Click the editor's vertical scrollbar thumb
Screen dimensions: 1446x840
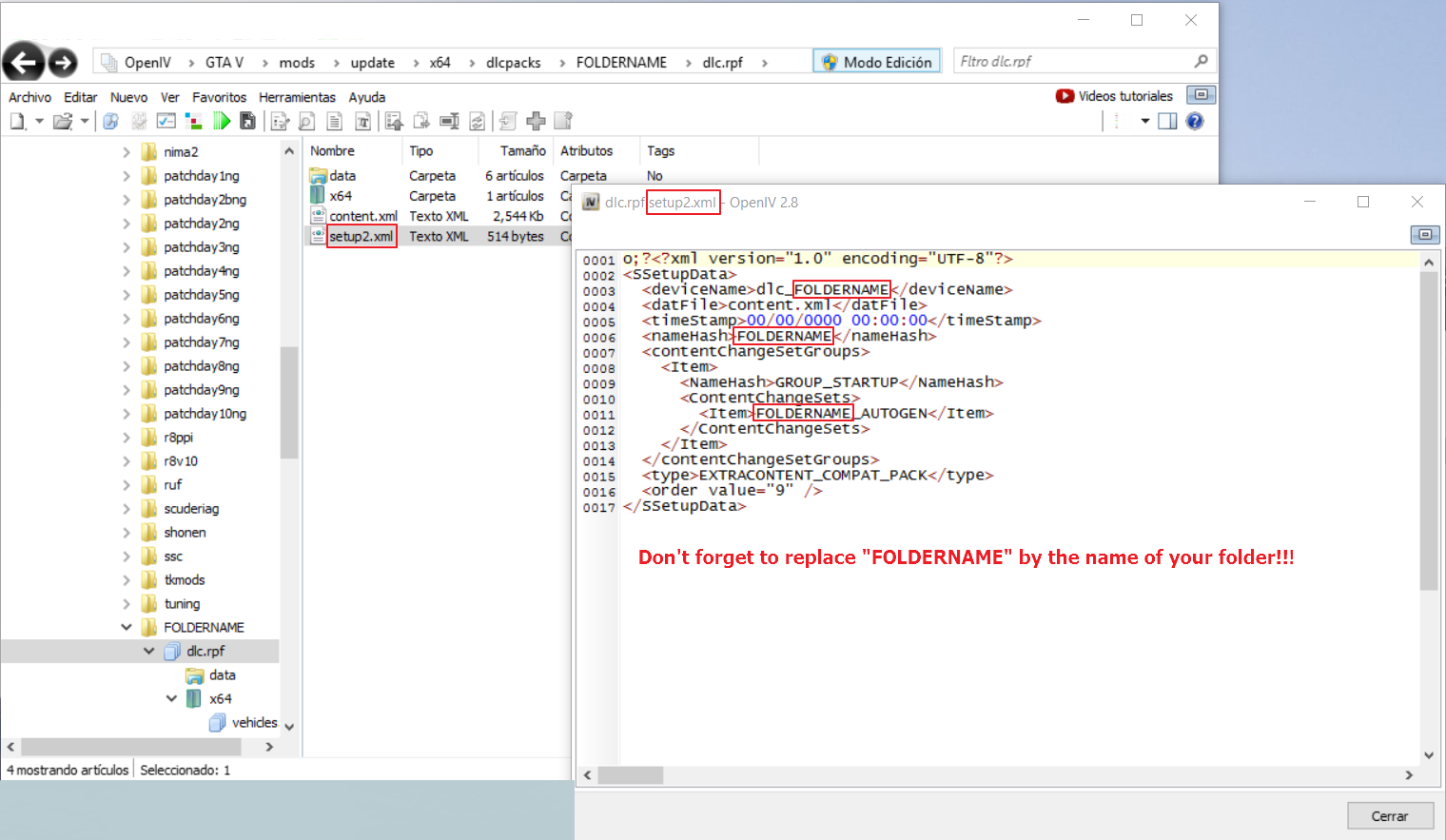pos(1429,431)
